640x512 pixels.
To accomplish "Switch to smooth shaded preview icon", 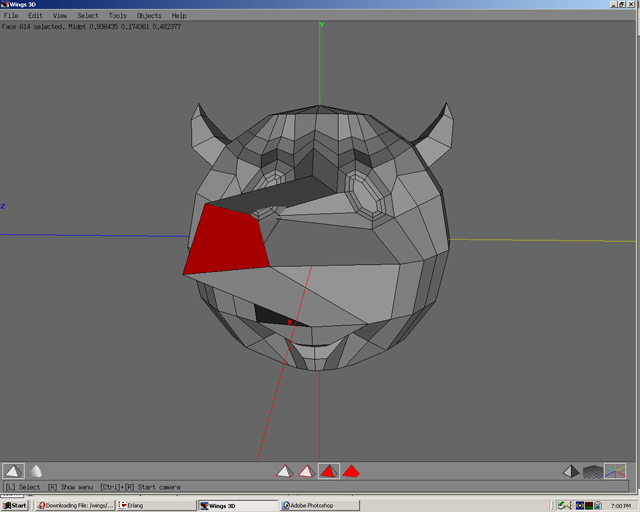I will (x=36, y=471).
